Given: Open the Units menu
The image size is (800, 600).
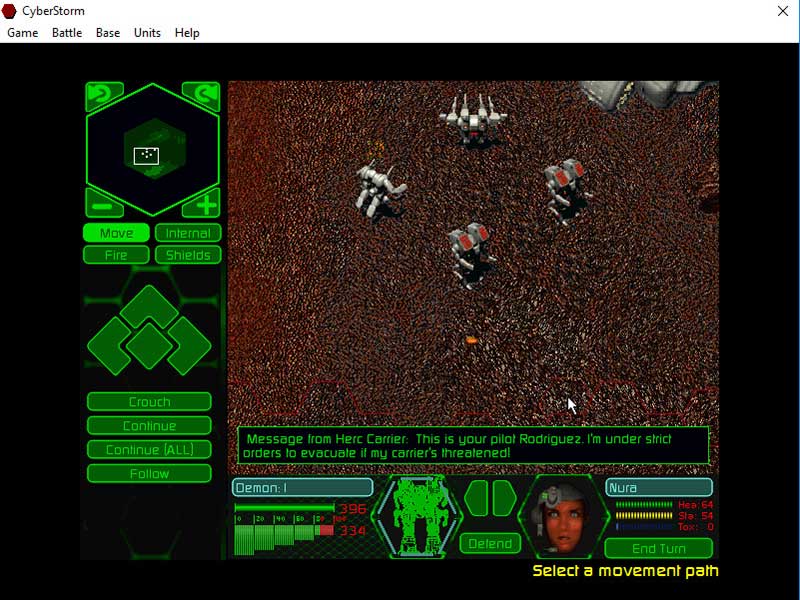Looking at the screenshot, I should click(146, 32).
